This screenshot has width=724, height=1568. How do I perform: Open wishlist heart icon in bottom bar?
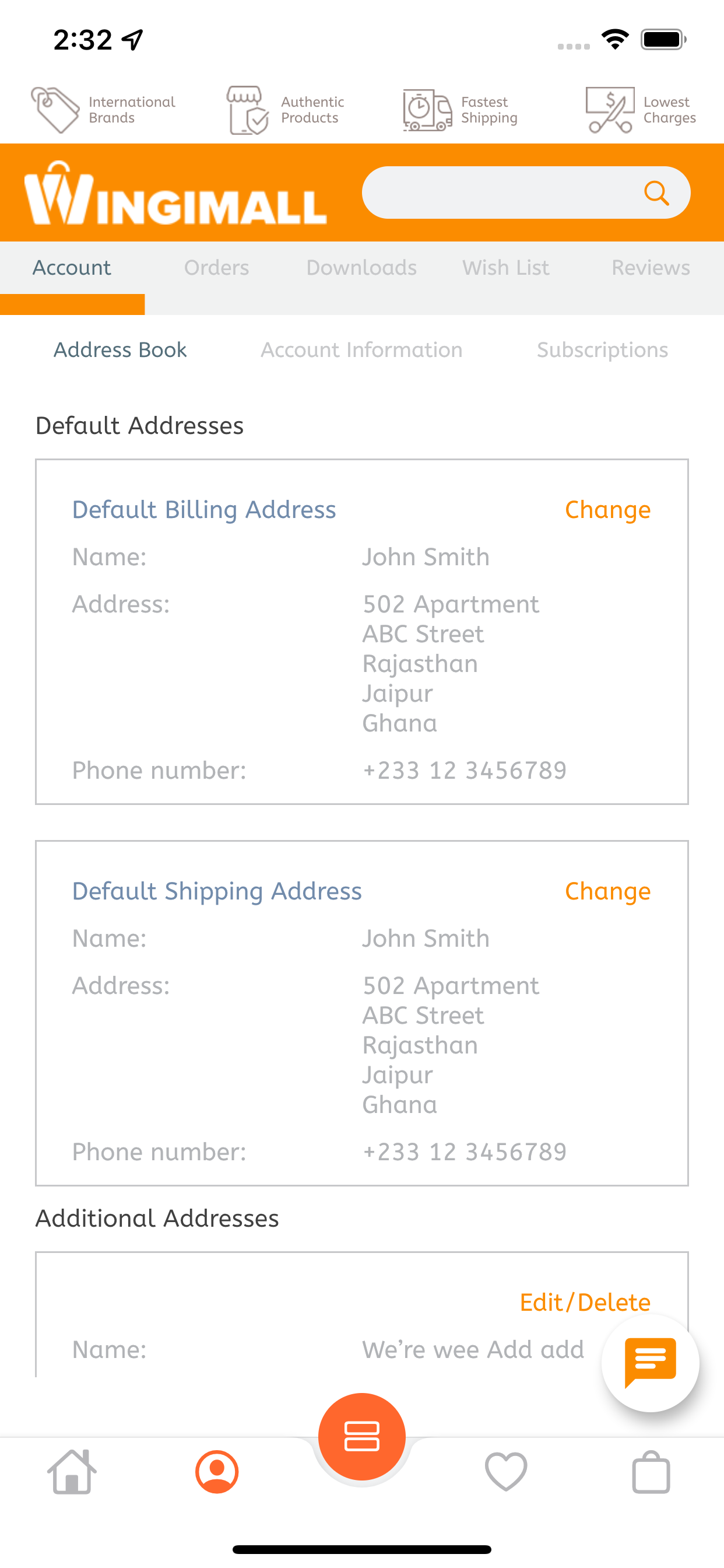tap(505, 1472)
